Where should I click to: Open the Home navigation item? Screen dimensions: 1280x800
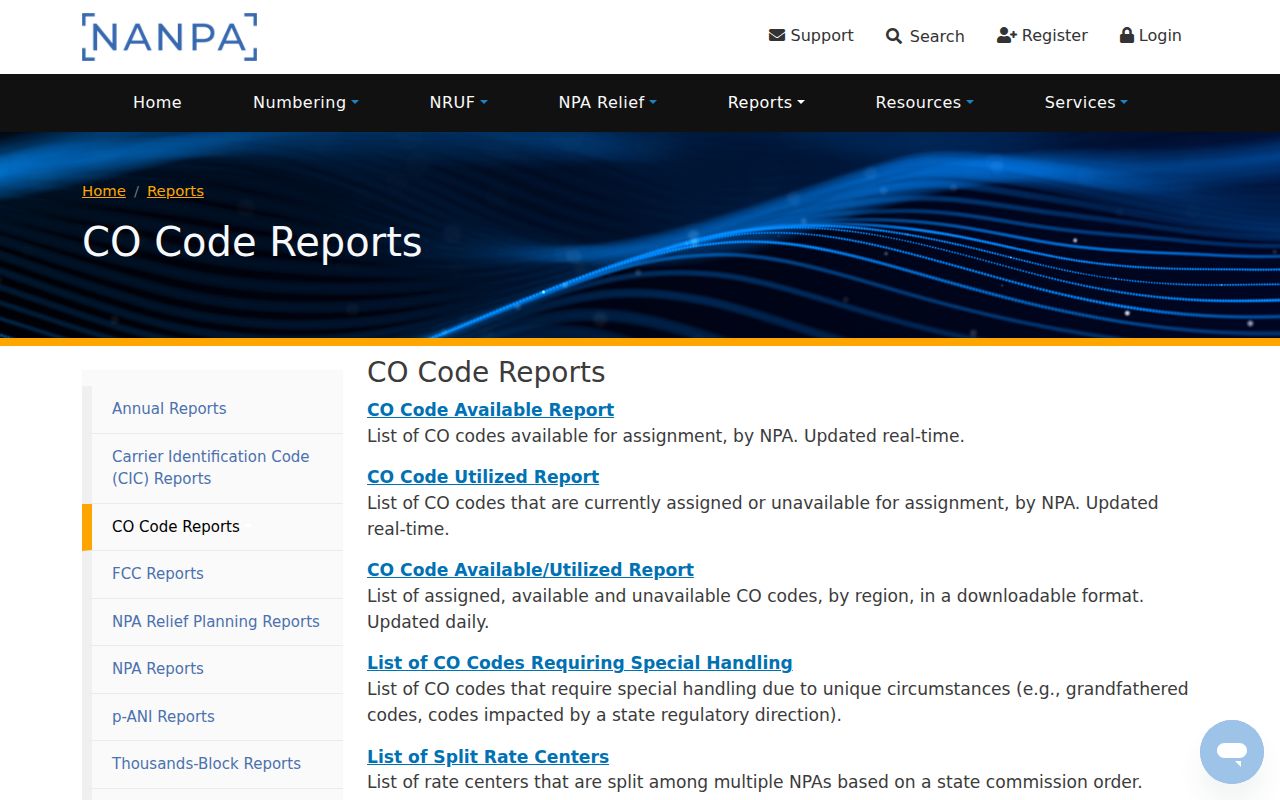click(157, 102)
